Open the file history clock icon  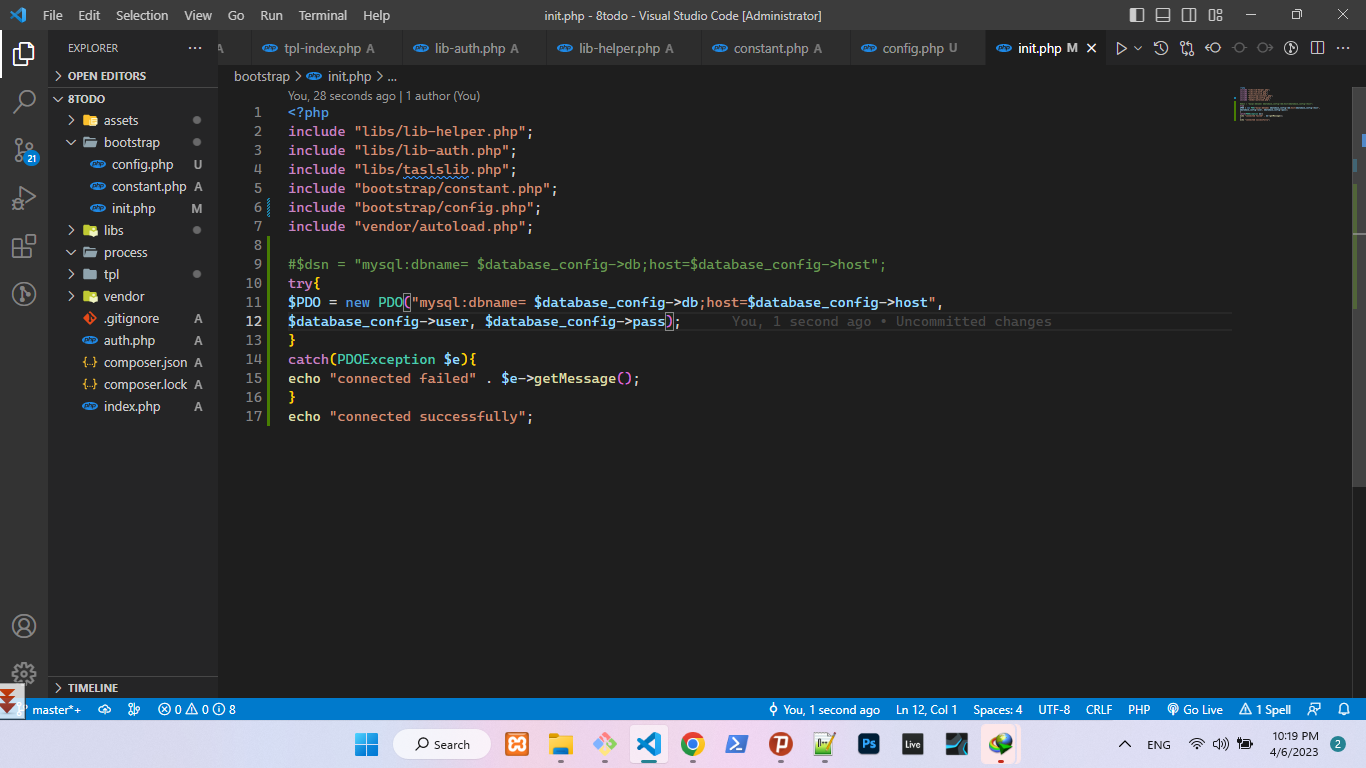click(1161, 48)
